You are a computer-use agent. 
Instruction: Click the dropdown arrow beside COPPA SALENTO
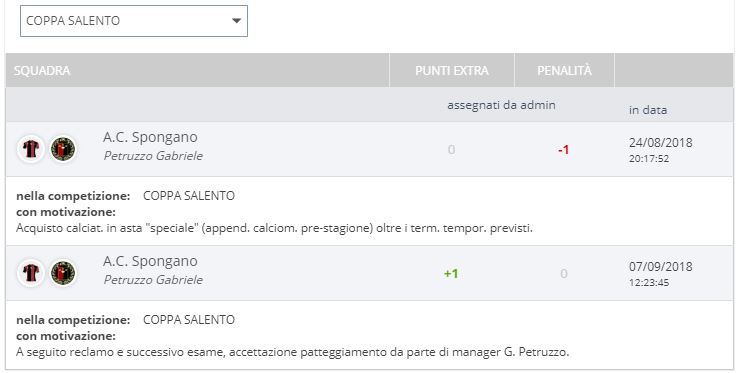point(237,21)
